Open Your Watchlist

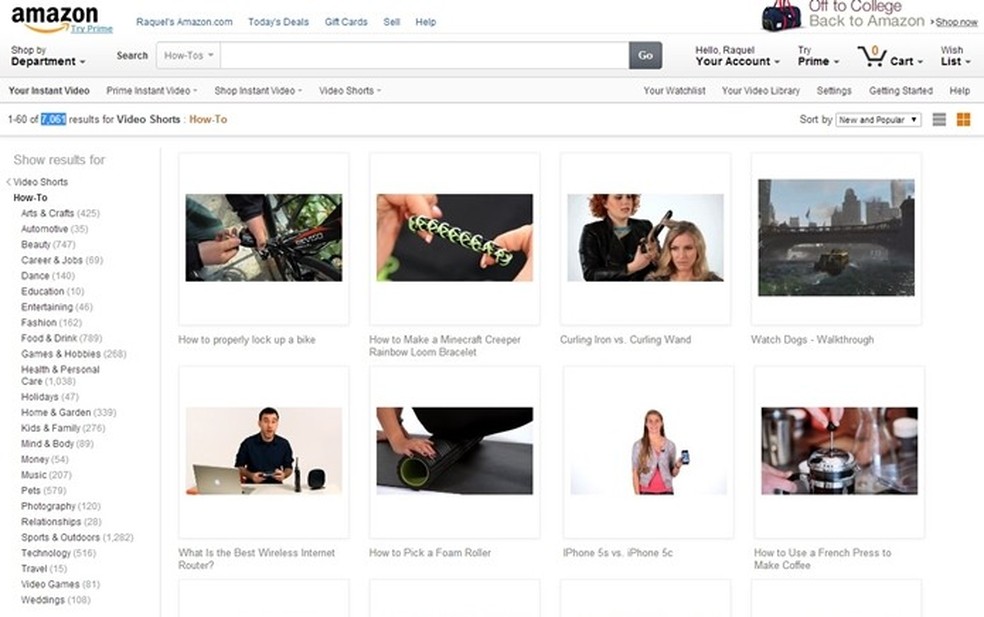(674, 90)
